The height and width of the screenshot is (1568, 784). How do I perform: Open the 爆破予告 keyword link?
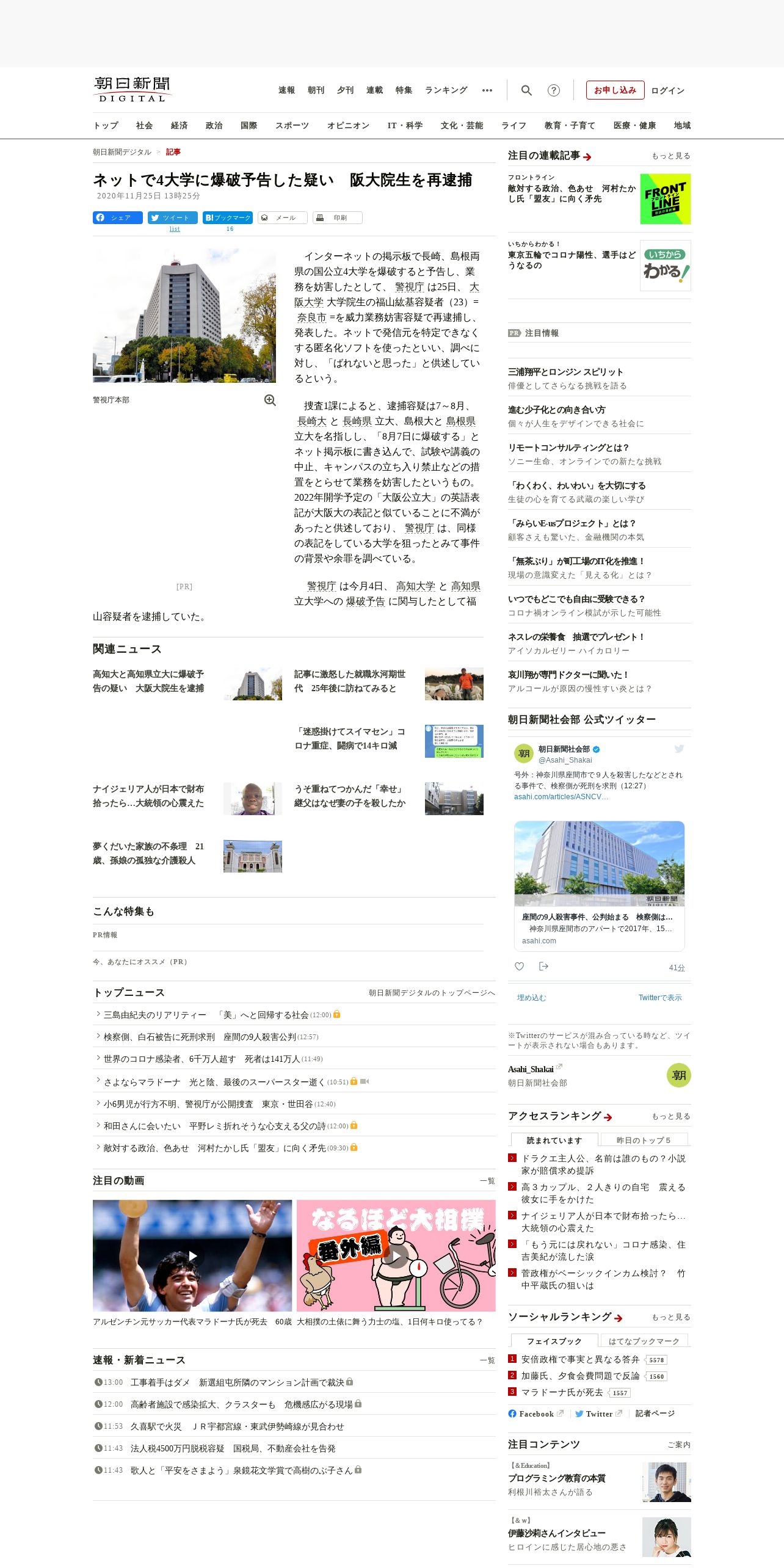(x=365, y=601)
